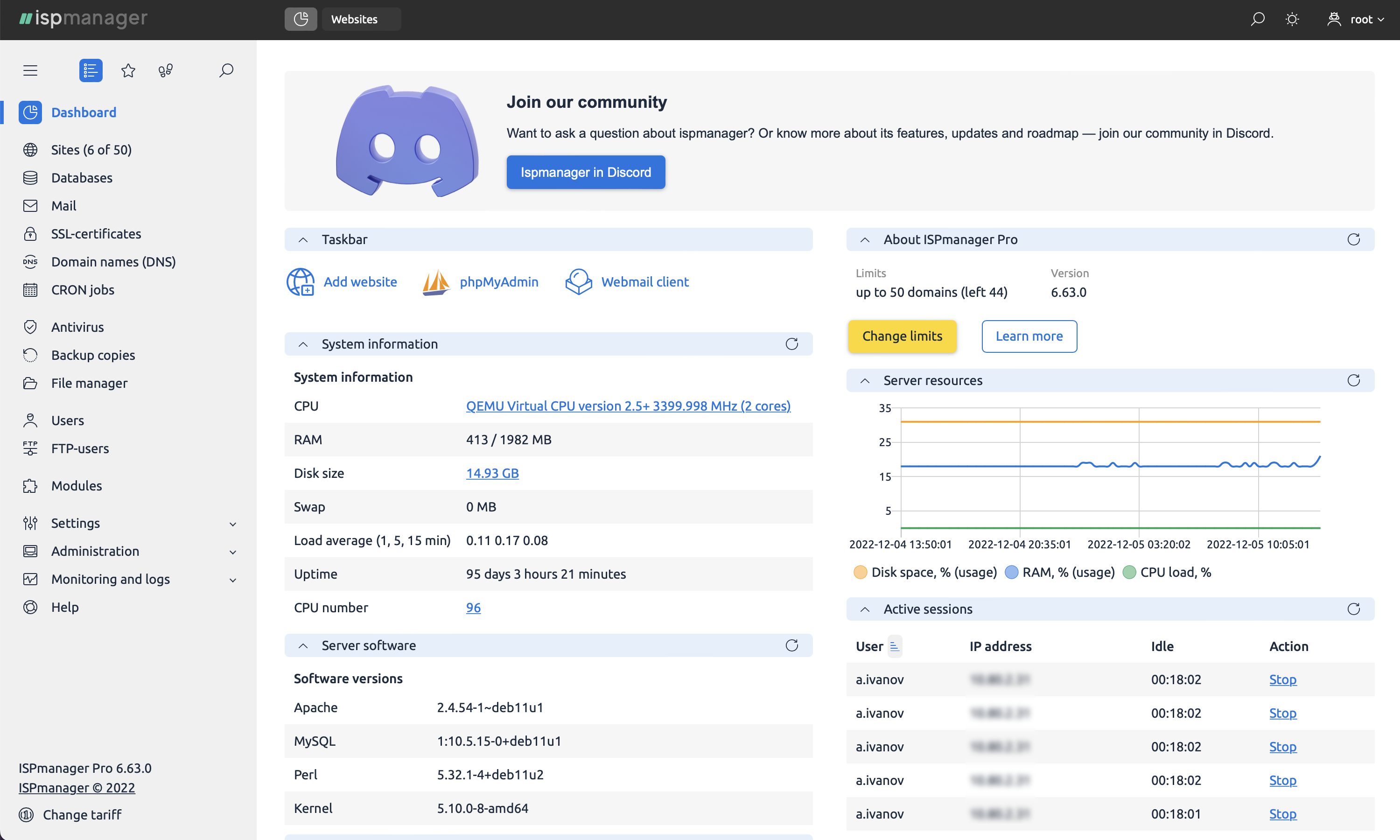Image resolution: width=1400 pixels, height=840 pixels.
Task: Click the Users person icon
Action: 30,420
